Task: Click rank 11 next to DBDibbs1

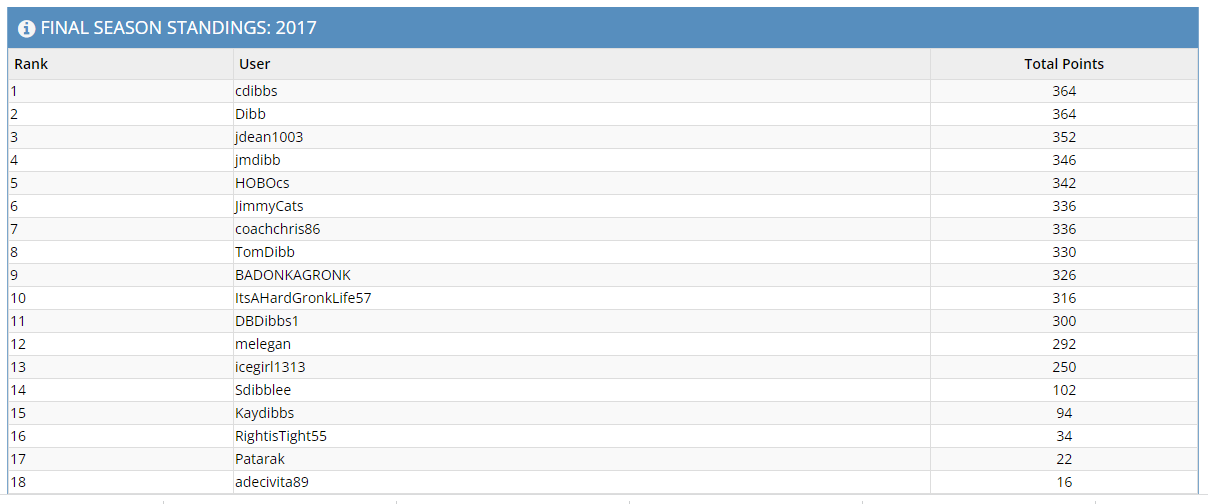Action: tap(18, 321)
